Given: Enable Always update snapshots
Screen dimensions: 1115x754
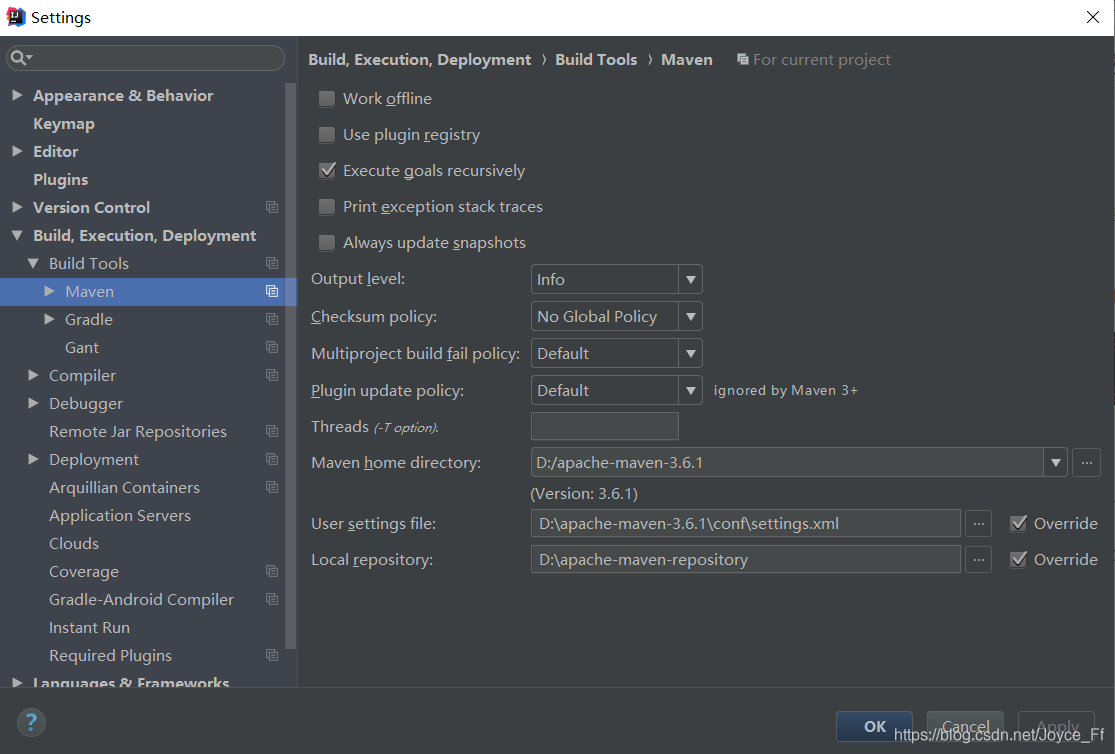Looking at the screenshot, I should (x=326, y=243).
